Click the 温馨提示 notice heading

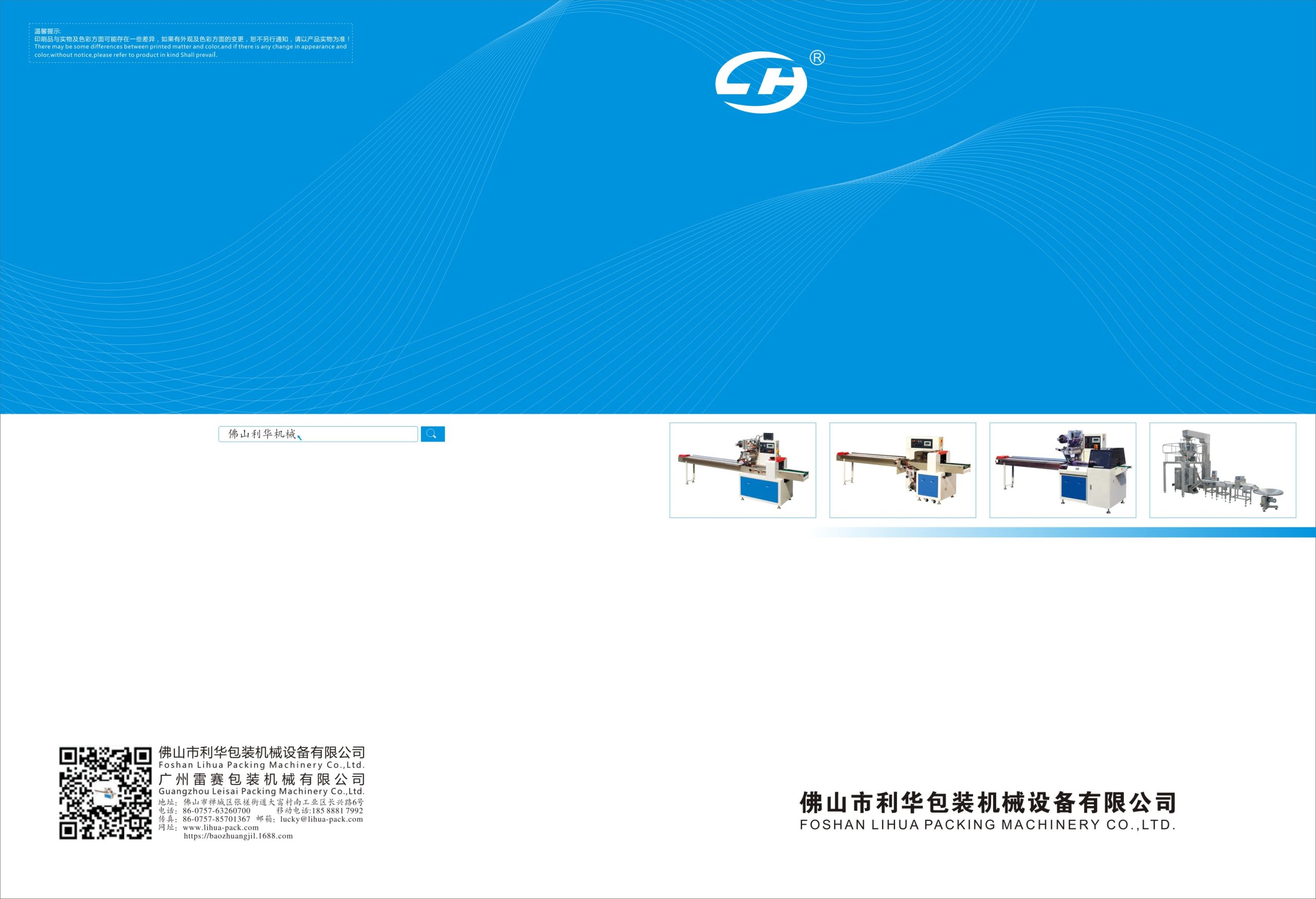tap(48, 31)
